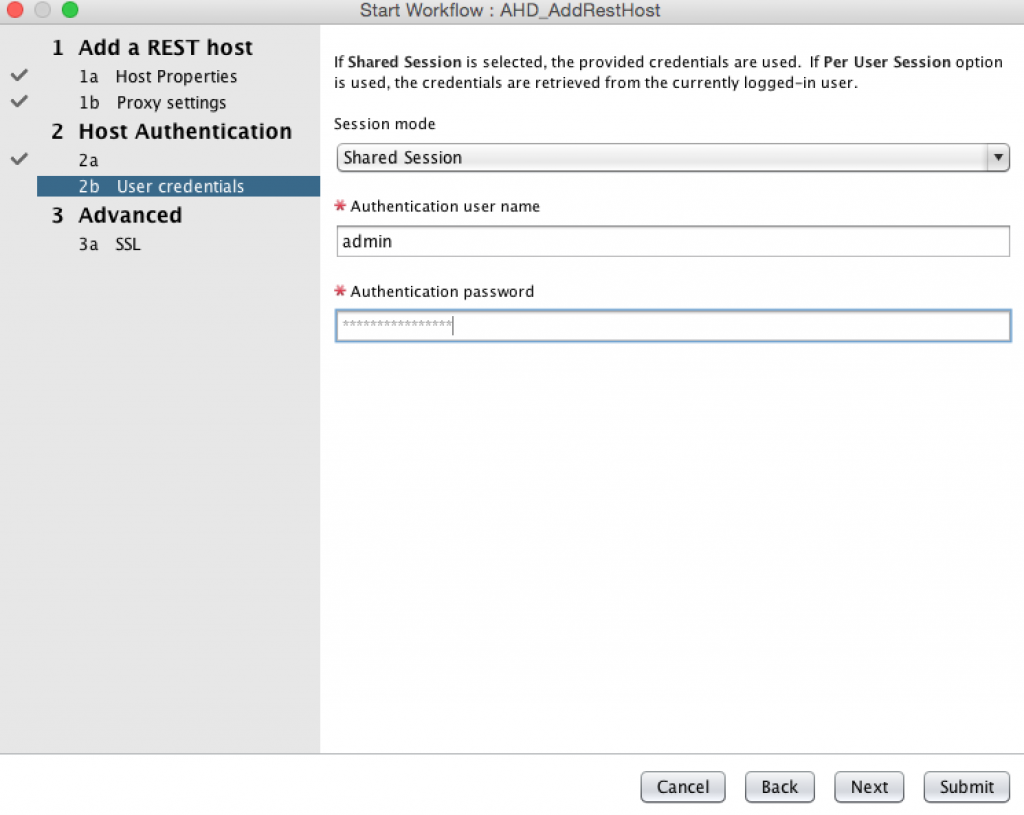Select the Add a REST host section heading
This screenshot has height=815, width=1024.
tap(165, 48)
